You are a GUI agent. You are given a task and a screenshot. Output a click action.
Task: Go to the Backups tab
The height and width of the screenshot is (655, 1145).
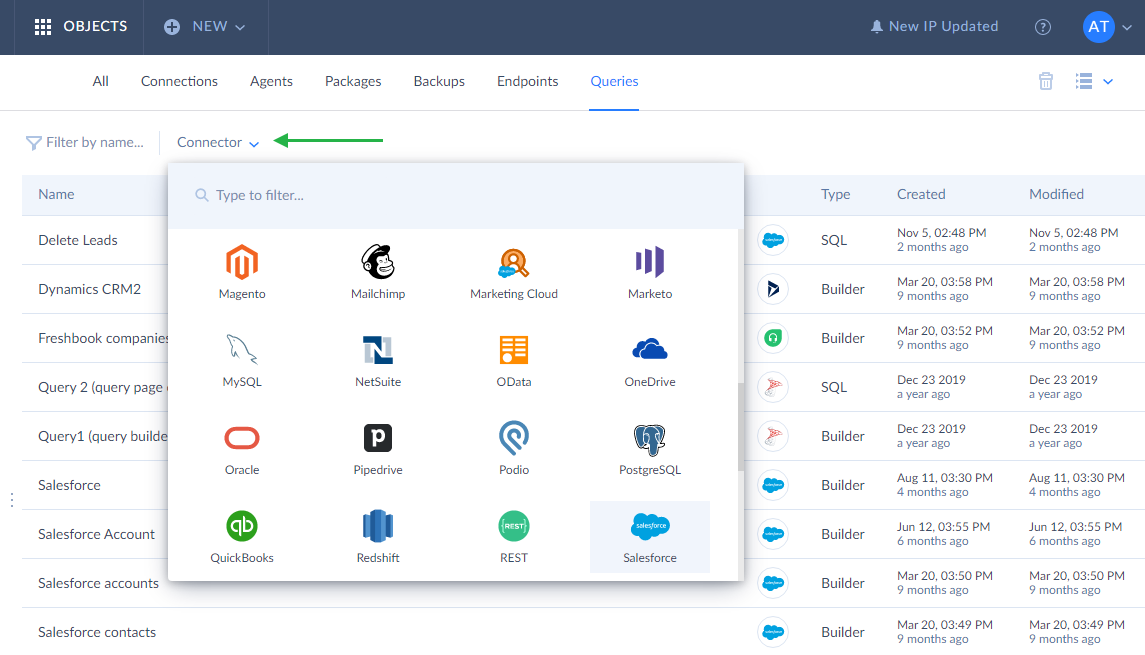tap(439, 81)
